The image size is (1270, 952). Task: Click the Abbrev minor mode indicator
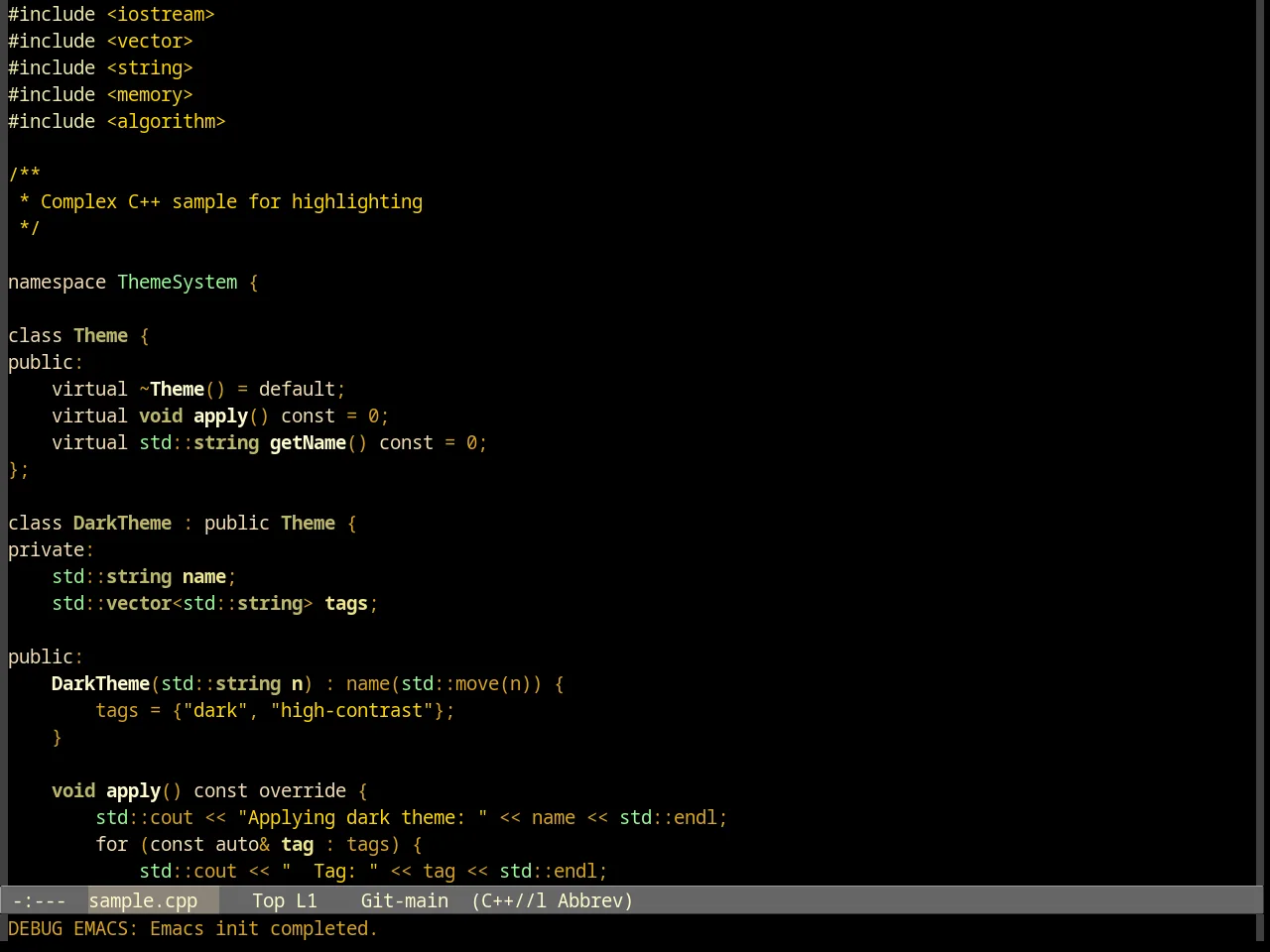tap(595, 900)
